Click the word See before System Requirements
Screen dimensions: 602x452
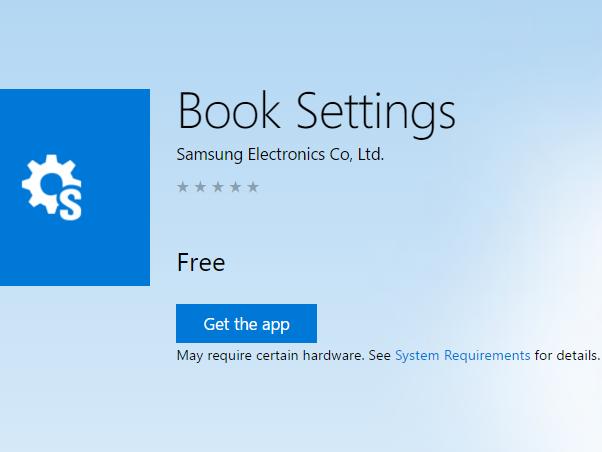(379, 355)
